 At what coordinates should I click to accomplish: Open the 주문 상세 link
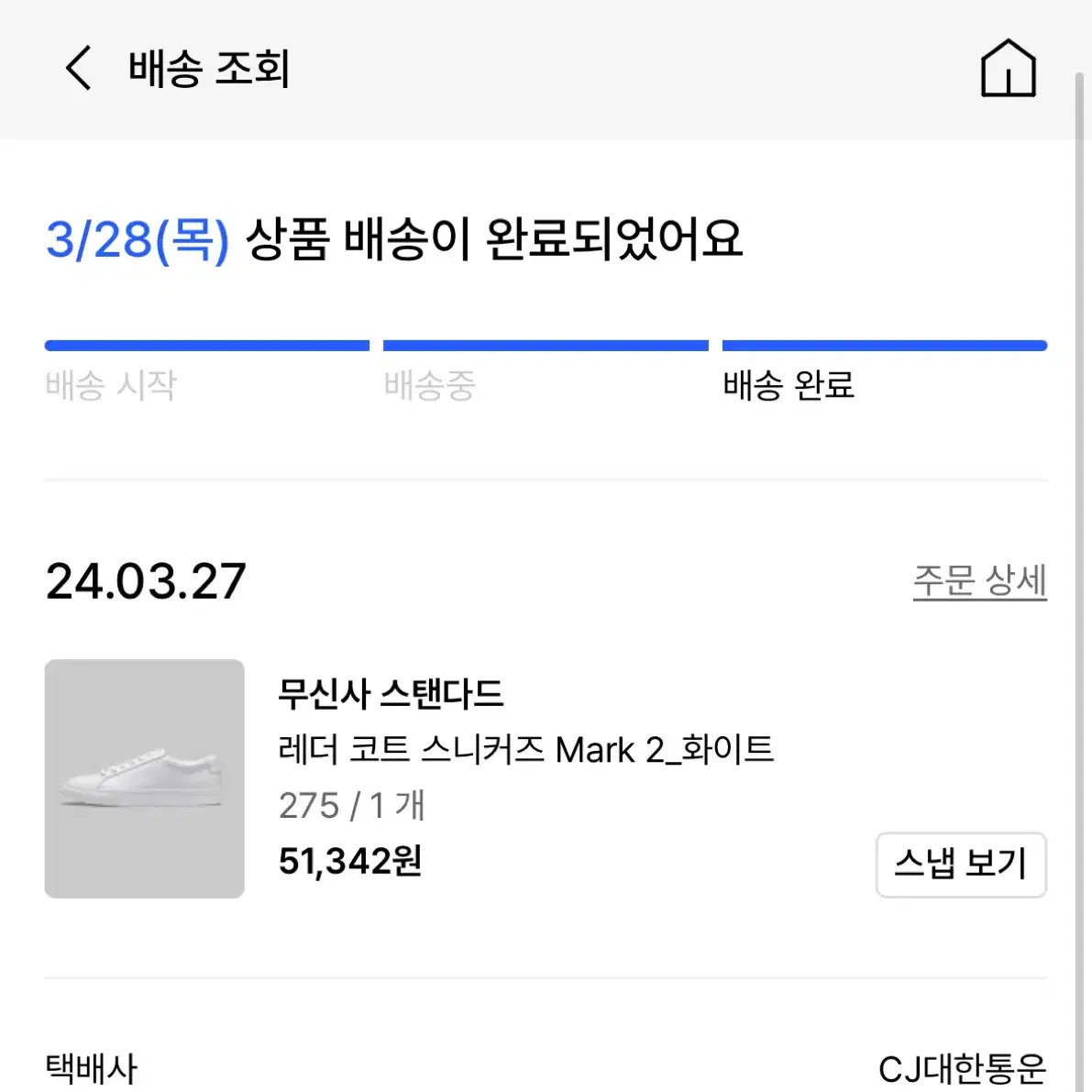tap(979, 580)
